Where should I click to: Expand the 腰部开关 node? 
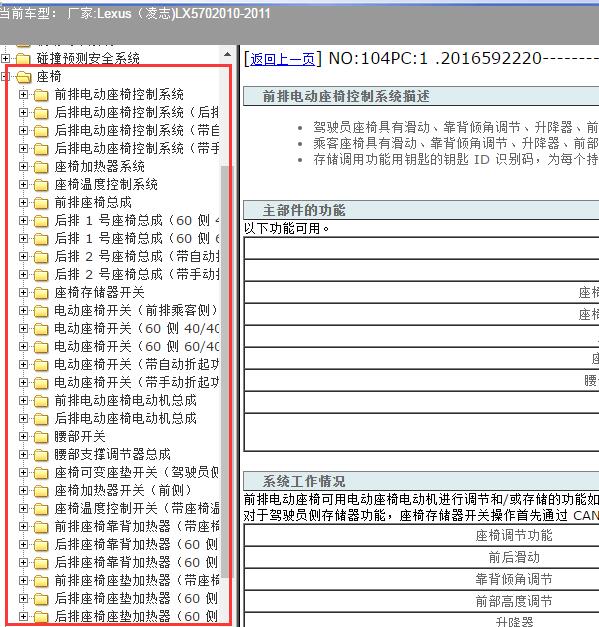23,436
